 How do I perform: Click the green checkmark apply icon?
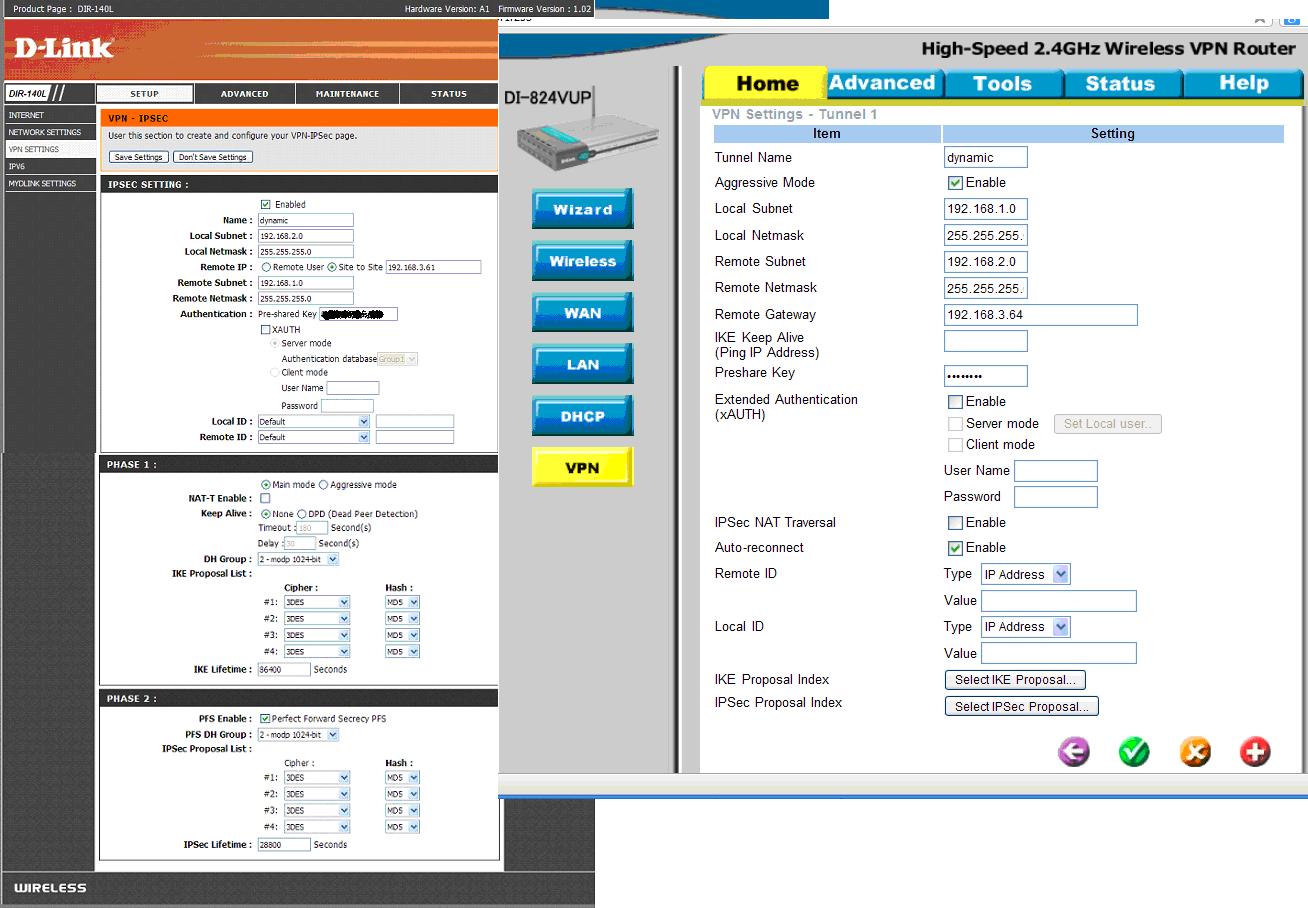[1134, 752]
